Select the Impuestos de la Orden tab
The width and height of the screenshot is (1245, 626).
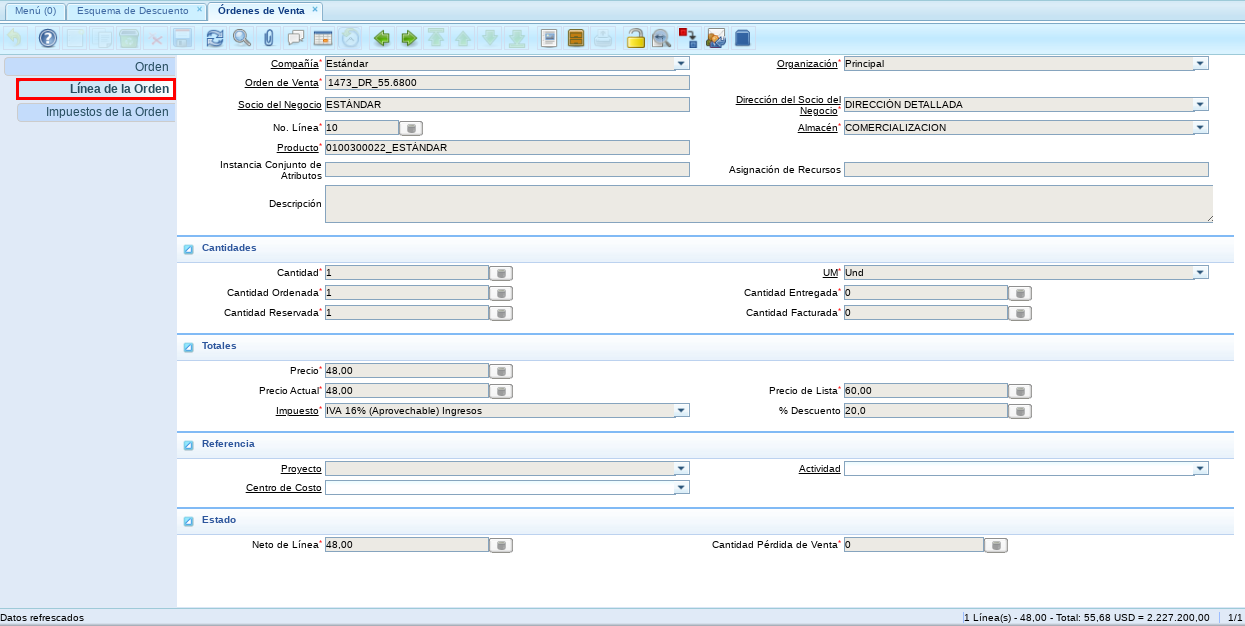107,112
